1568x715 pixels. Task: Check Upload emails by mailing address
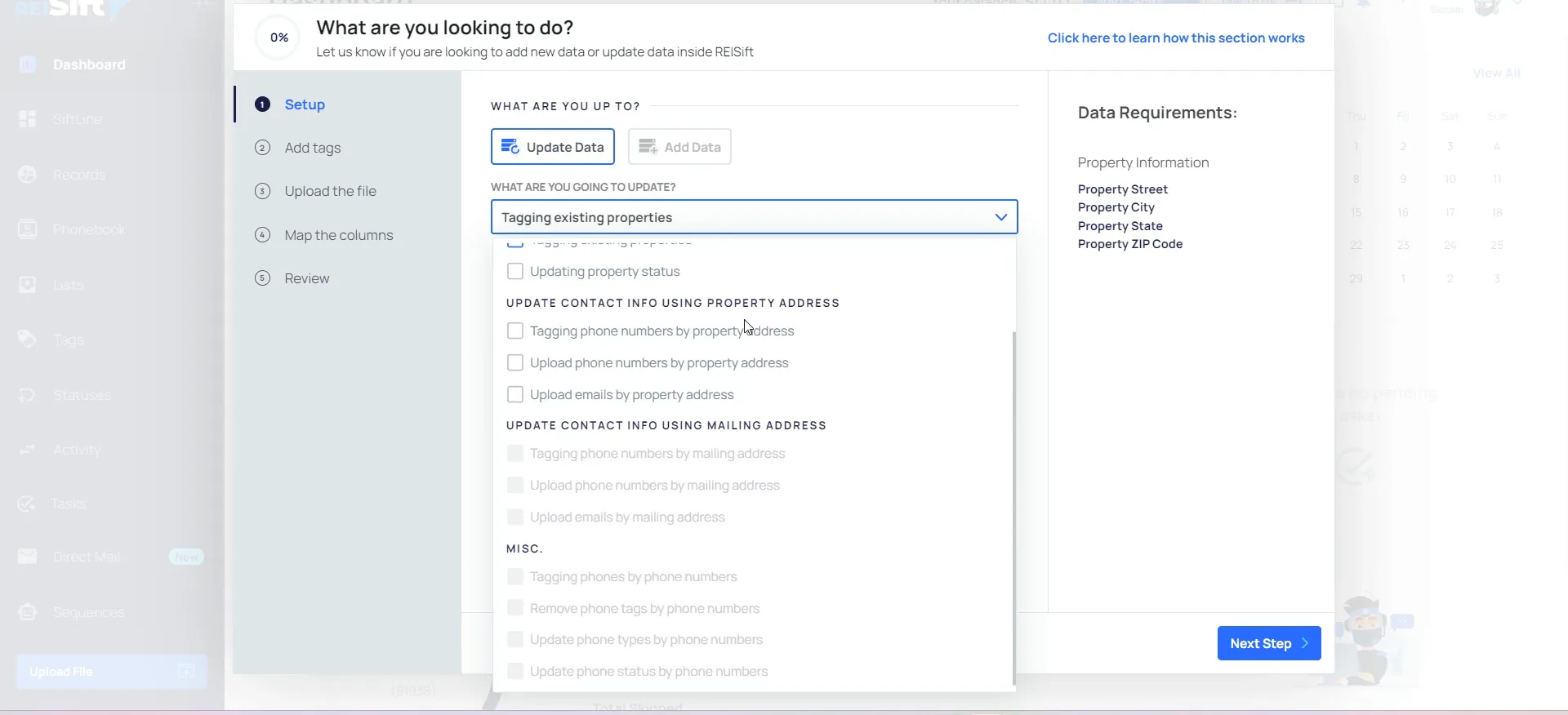(515, 517)
